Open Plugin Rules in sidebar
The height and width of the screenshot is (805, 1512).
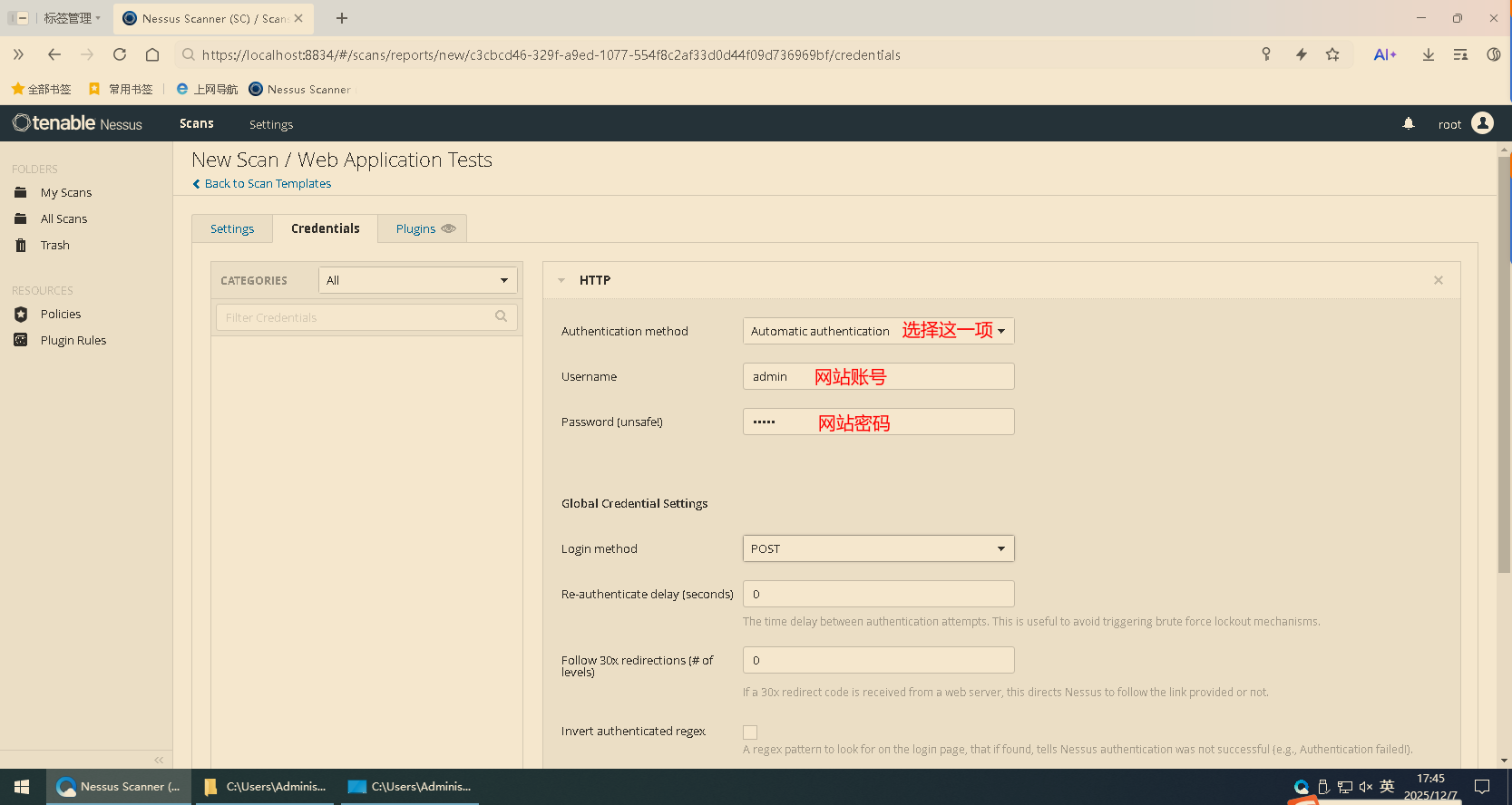(x=73, y=340)
